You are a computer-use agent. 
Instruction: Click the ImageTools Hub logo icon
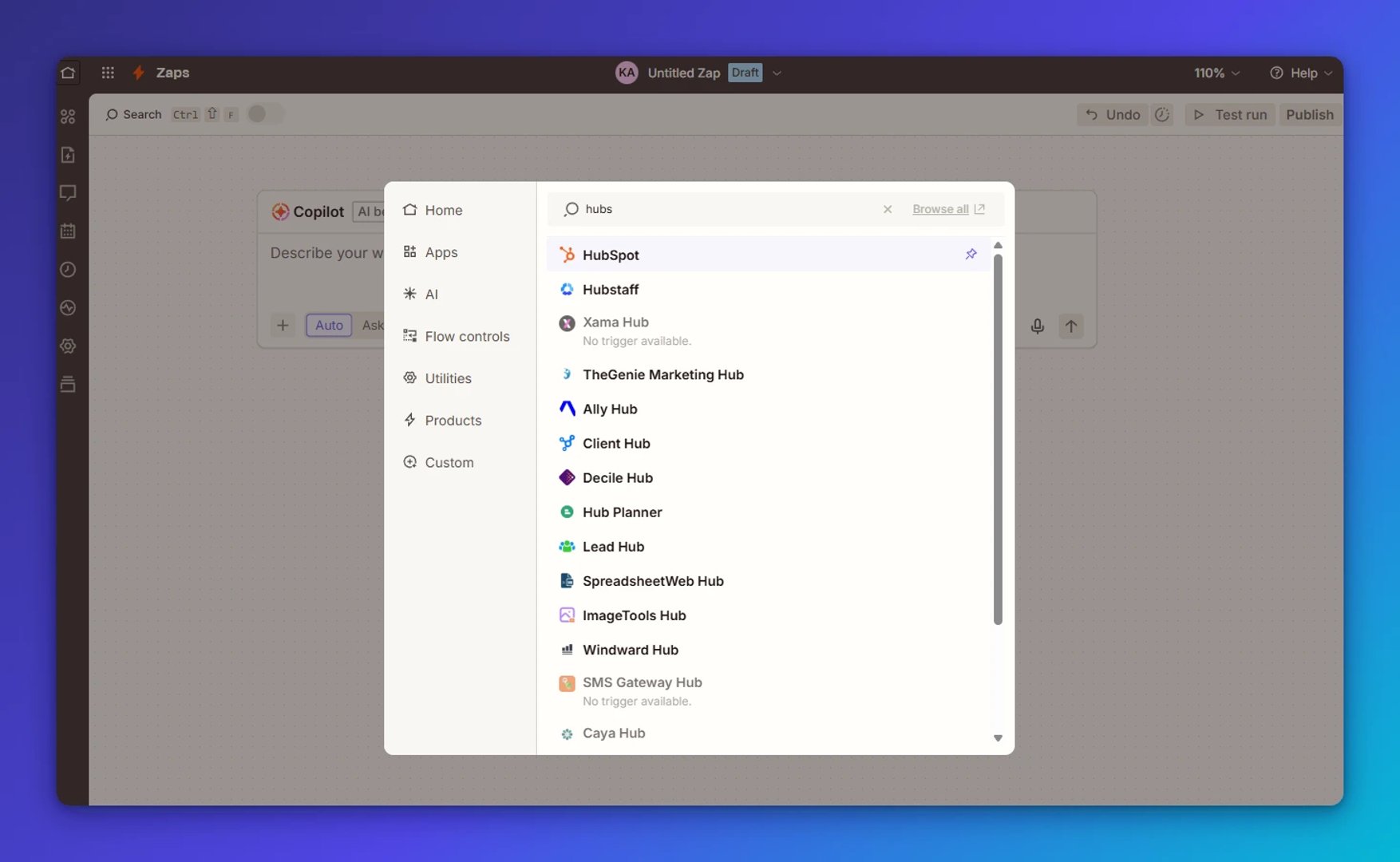point(567,615)
